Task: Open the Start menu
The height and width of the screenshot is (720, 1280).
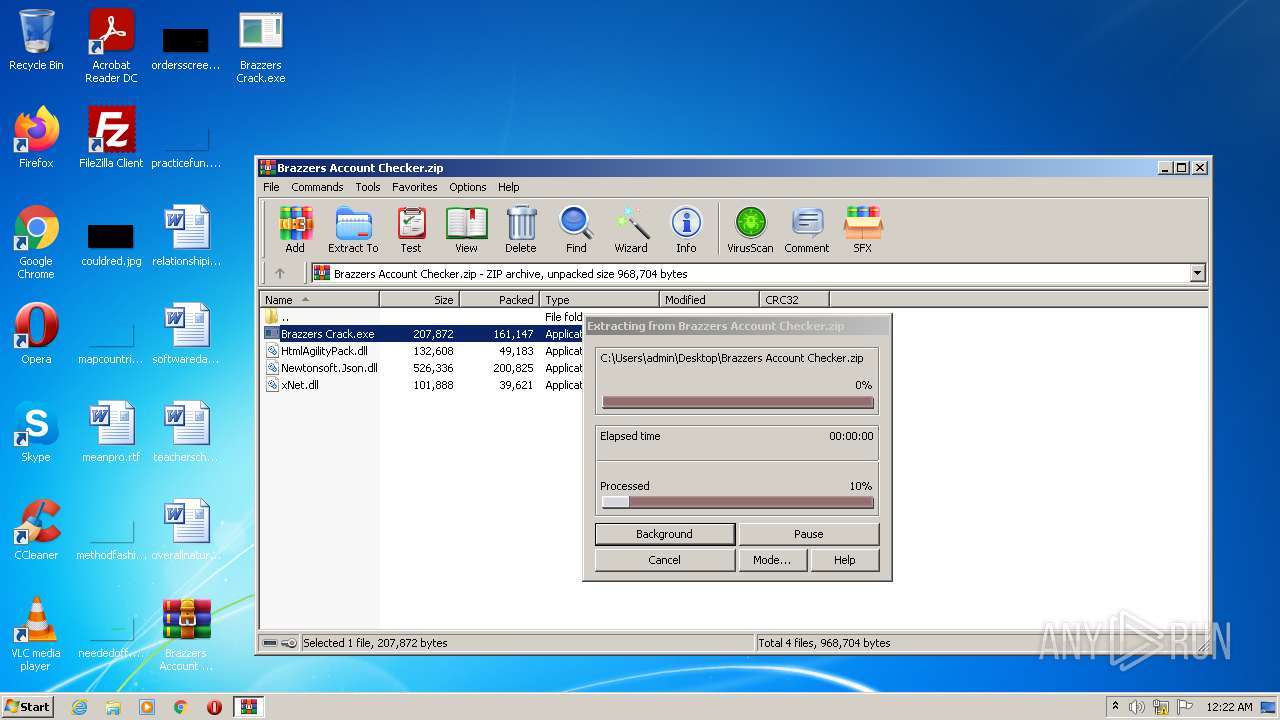Action: (x=27, y=707)
